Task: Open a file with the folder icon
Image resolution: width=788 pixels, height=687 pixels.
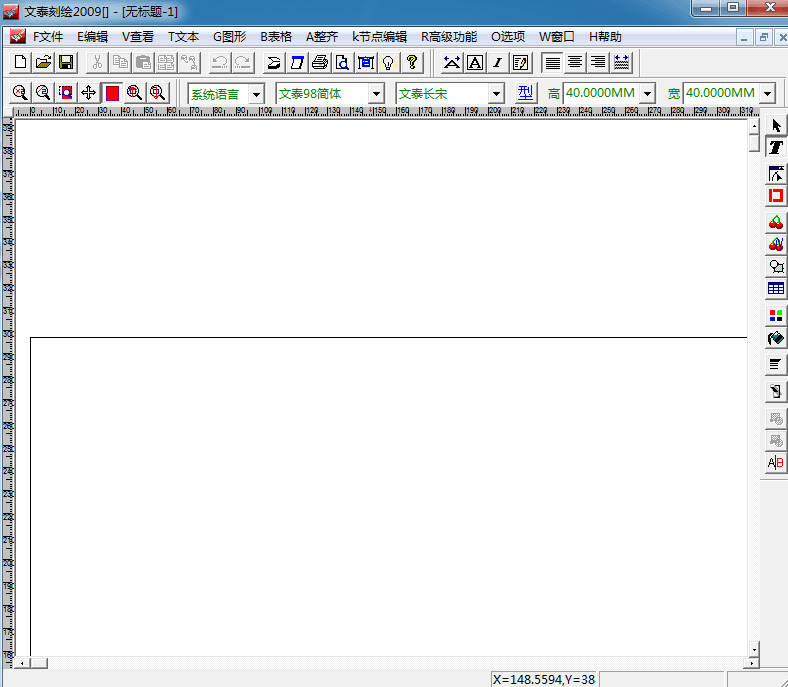Action: coord(43,62)
